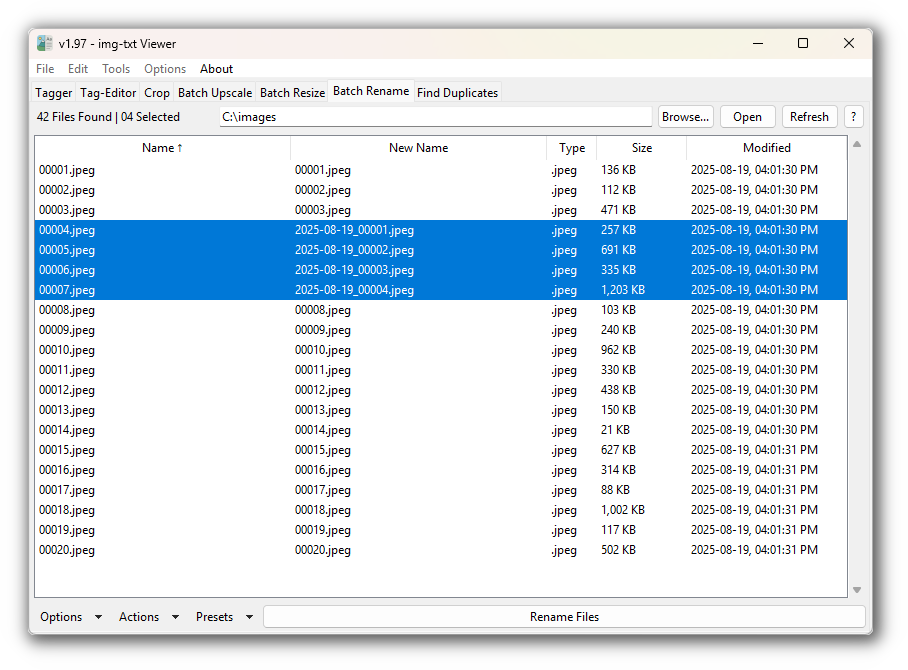This screenshot has width=908, height=670.
Task: Open the Actions dropdown
Action: tap(149, 617)
